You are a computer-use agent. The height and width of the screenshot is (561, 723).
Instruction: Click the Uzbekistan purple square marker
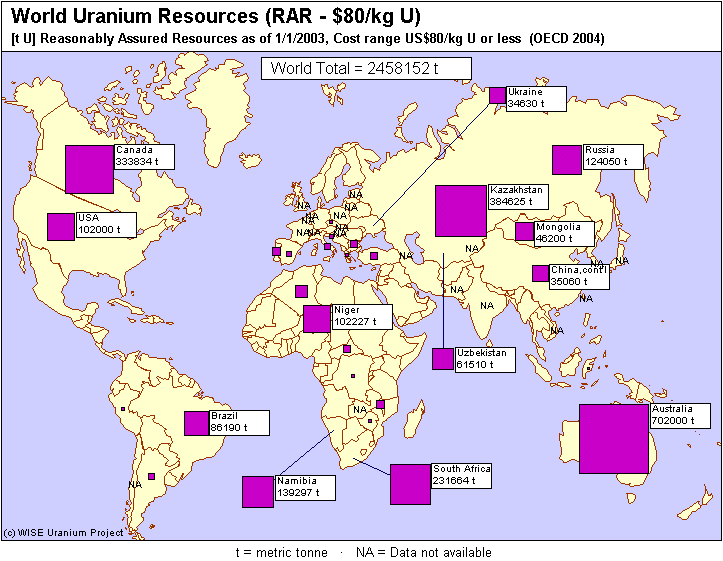tap(443, 359)
